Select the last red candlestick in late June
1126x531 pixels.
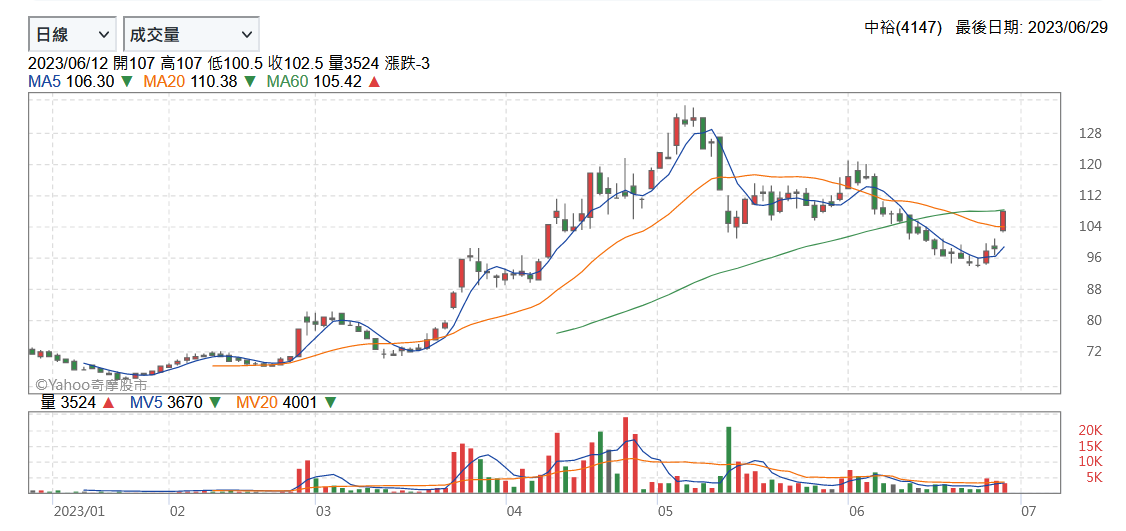click(x=1003, y=221)
